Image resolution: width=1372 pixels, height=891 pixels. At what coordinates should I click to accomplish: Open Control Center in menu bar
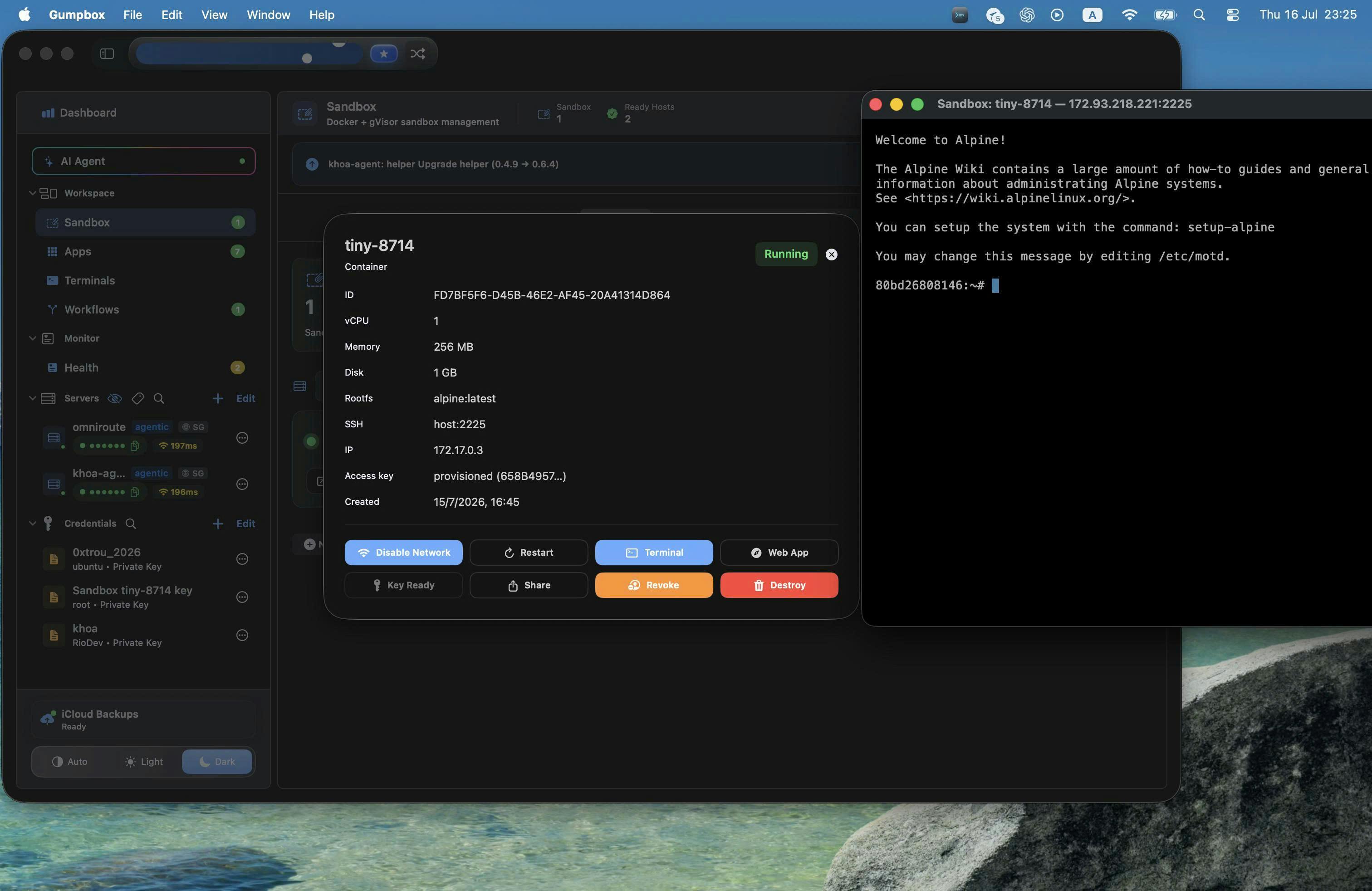pos(1233,15)
